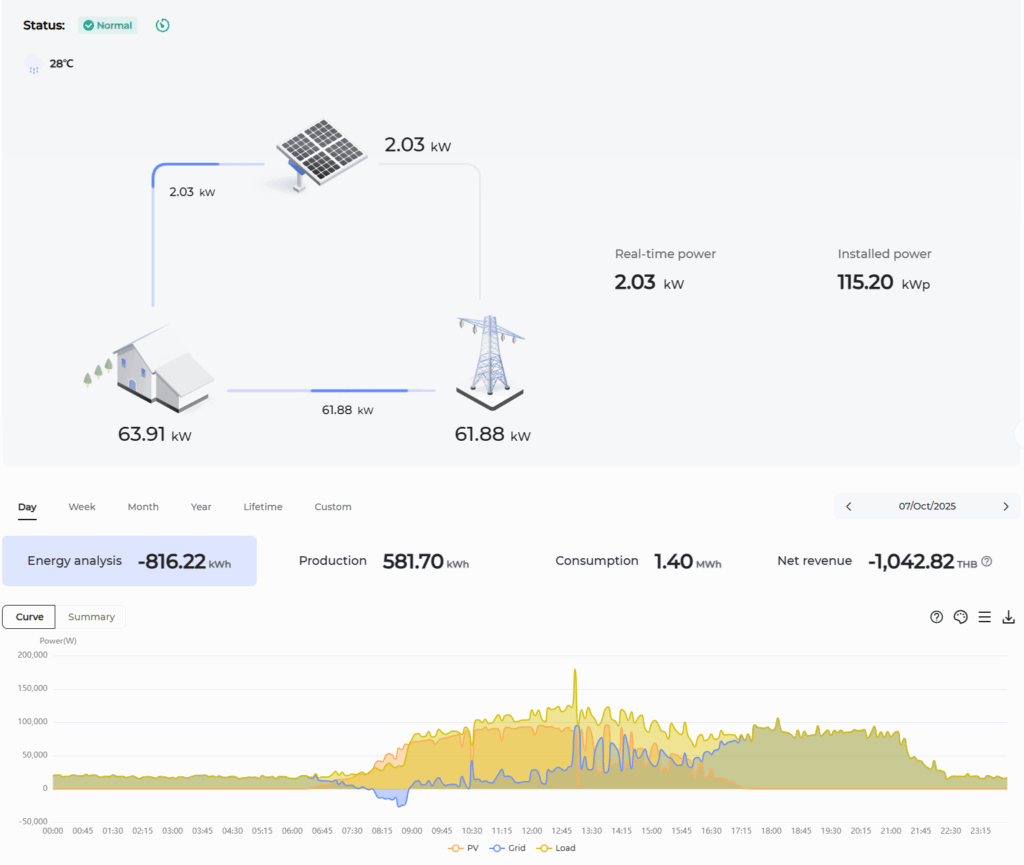Image resolution: width=1024 pixels, height=865 pixels.
Task: Select the Summary view button
Action: coord(91,617)
